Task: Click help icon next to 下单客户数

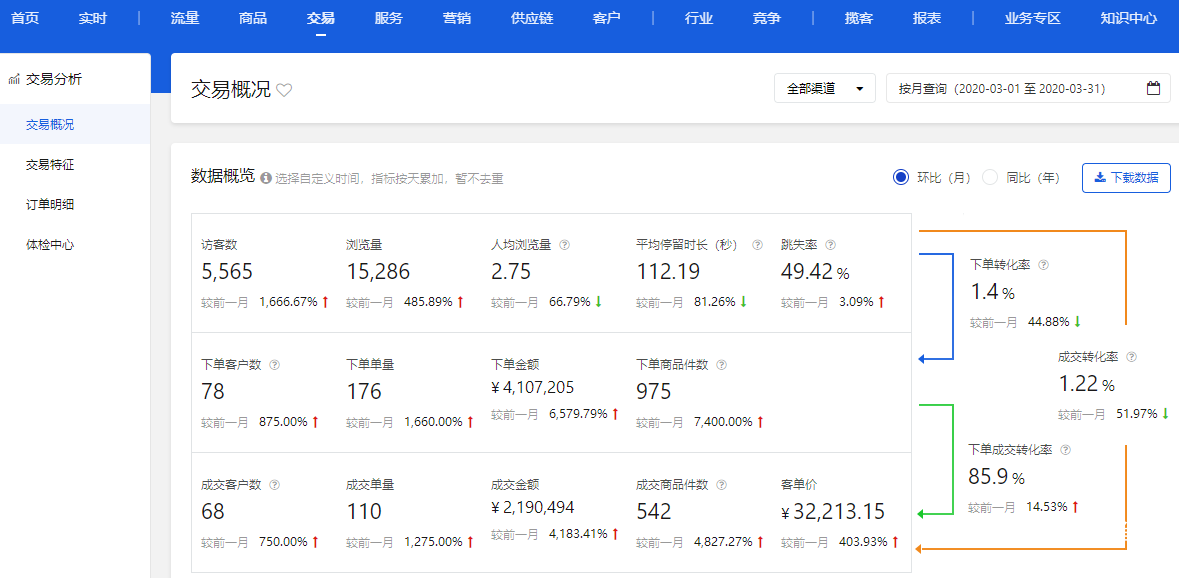Action: 274,365
